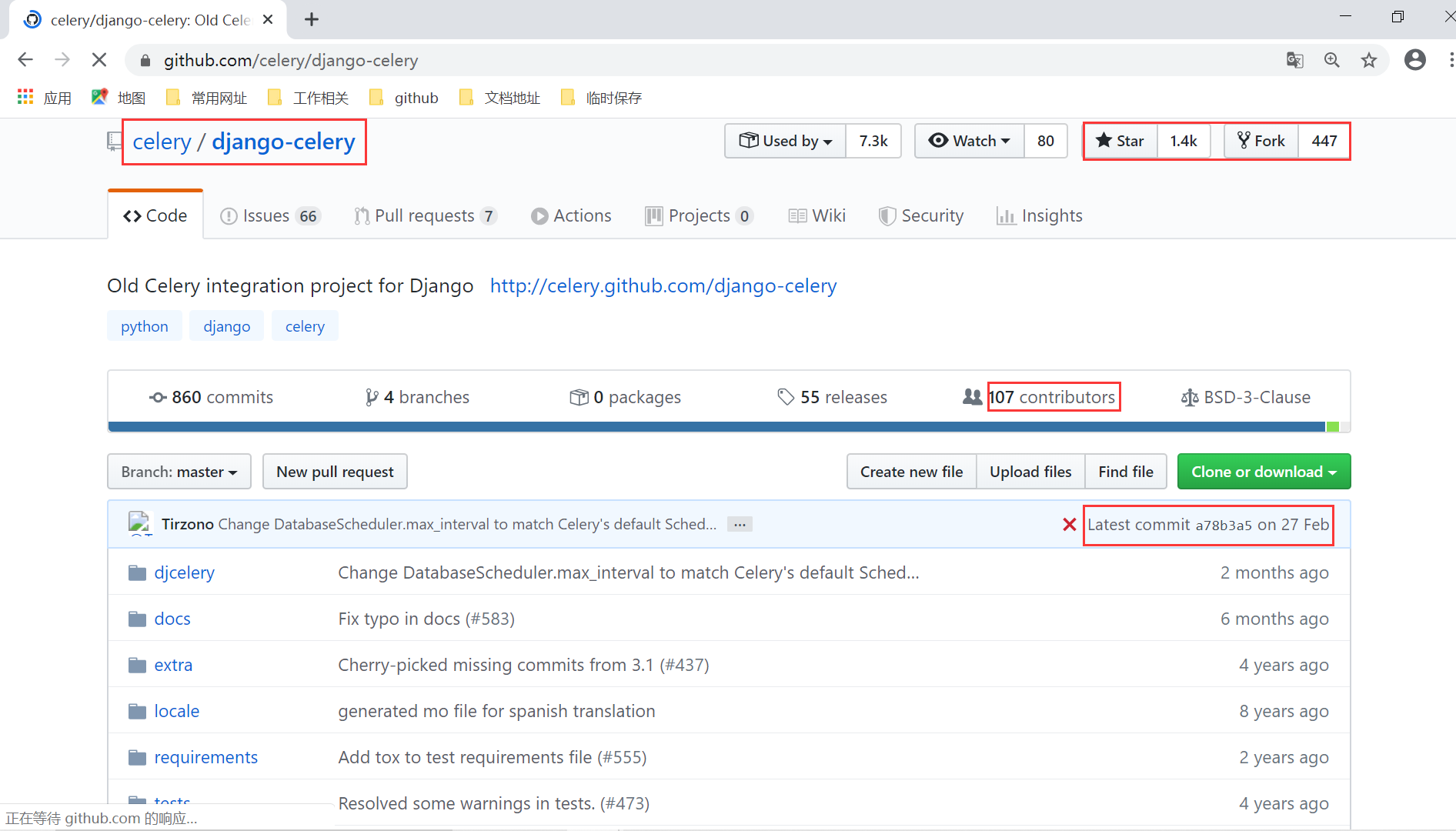This screenshot has height=831, width=1456.
Task: Switch to the Pull requests tab
Action: pyautogui.click(x=426, y=215)
